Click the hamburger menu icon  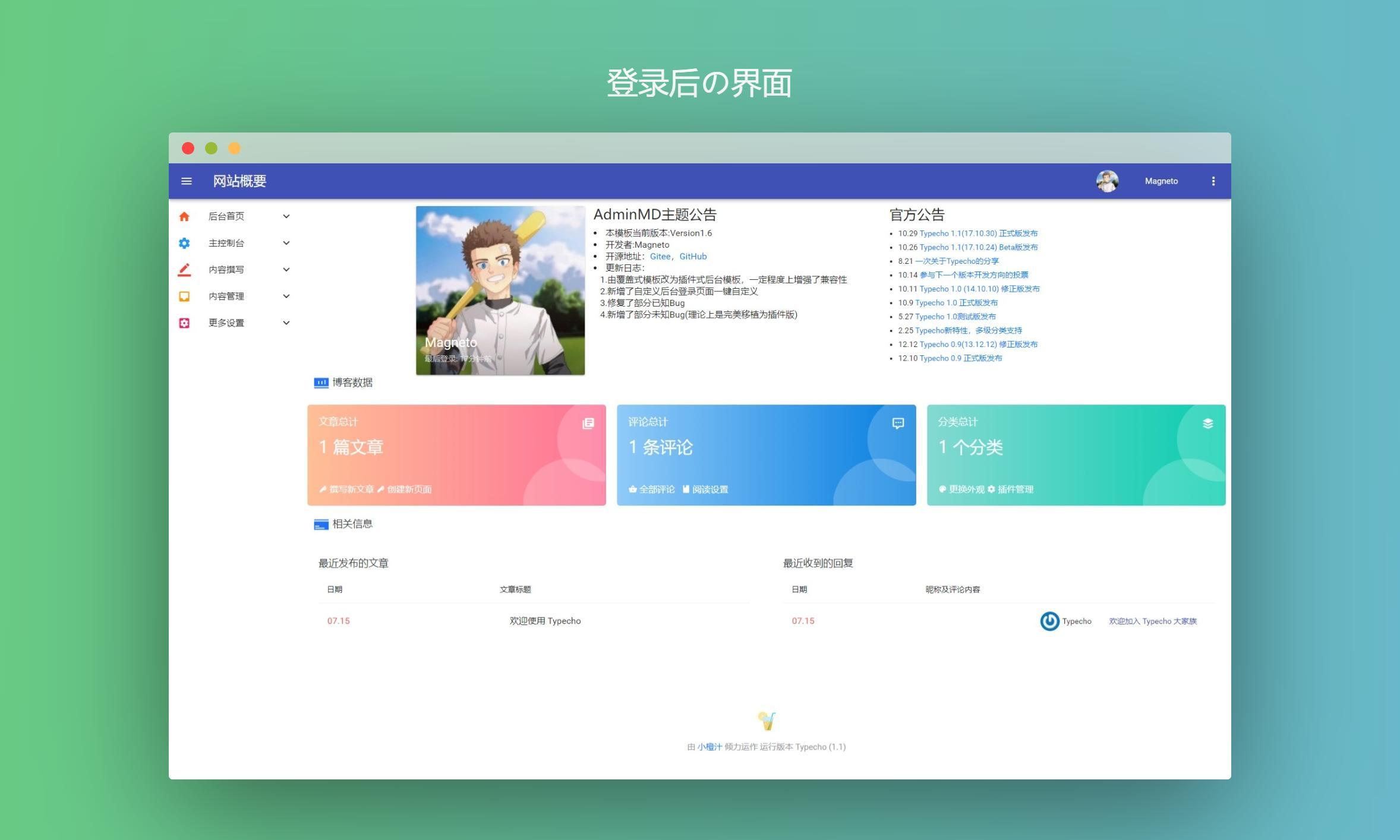coord(187,181)
